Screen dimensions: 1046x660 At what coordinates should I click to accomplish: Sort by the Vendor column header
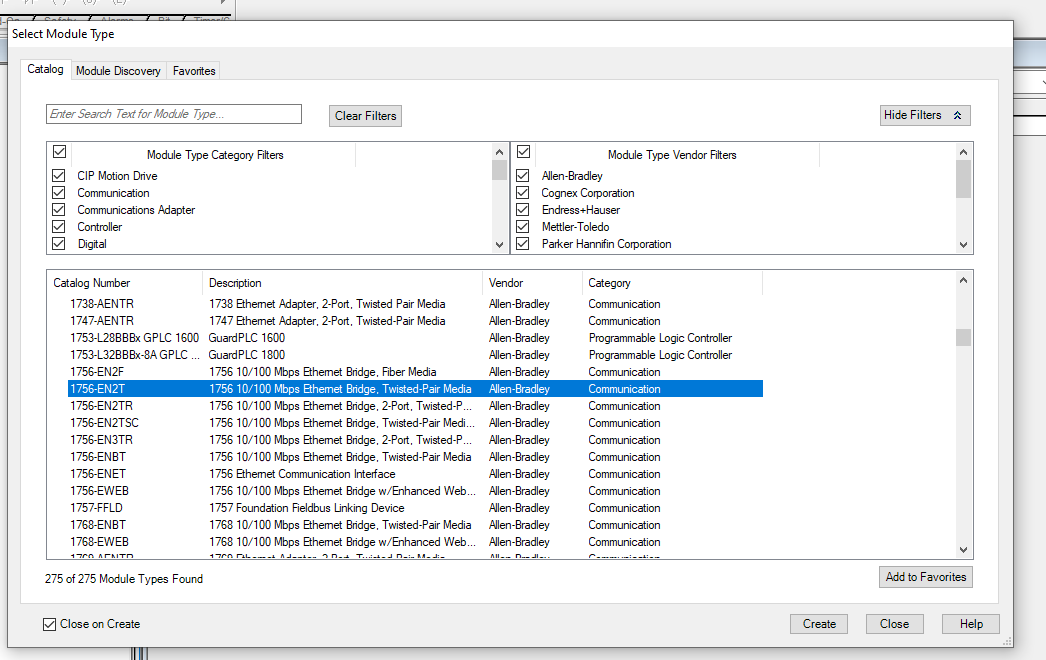click(532, 283)
